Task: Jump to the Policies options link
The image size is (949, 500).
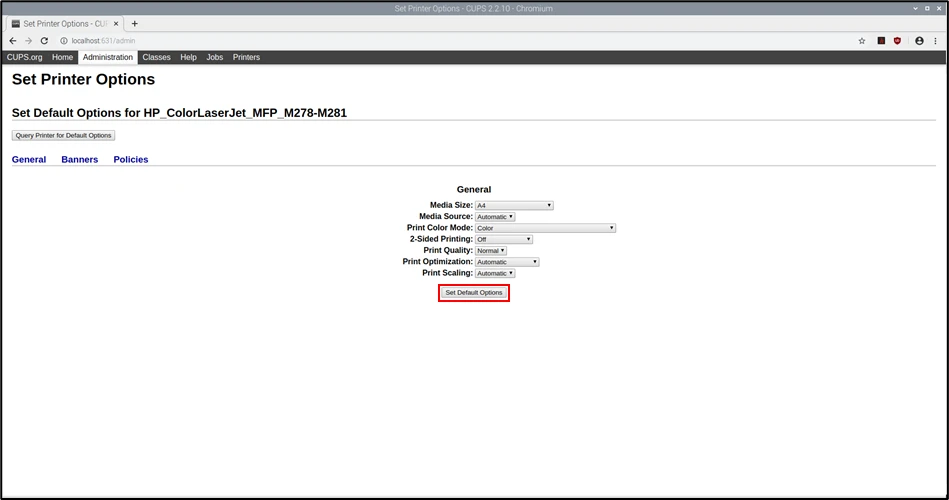Action: click(x=131, y=159)
